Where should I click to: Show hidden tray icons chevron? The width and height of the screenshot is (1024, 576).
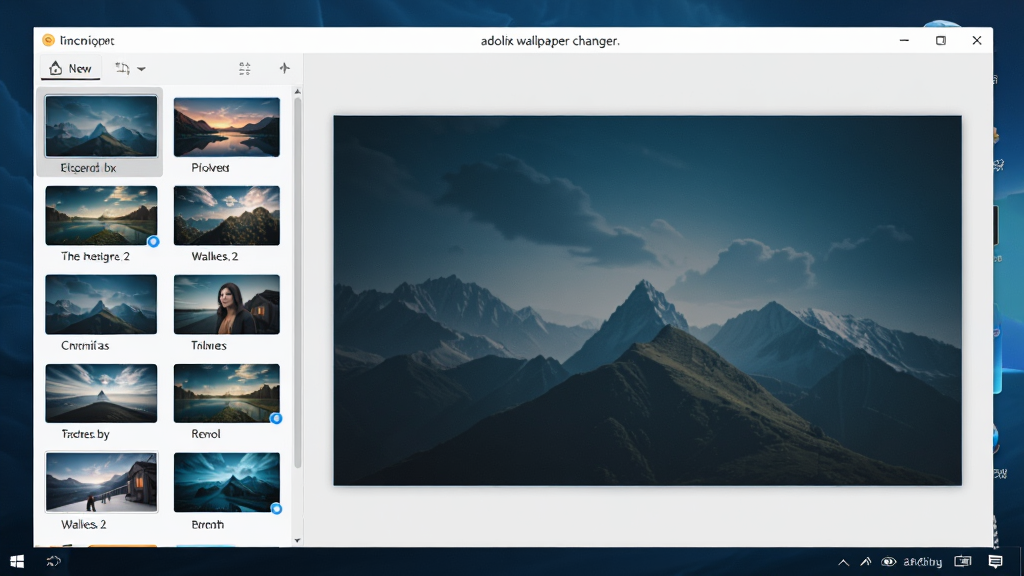click(x=843, y=562)
